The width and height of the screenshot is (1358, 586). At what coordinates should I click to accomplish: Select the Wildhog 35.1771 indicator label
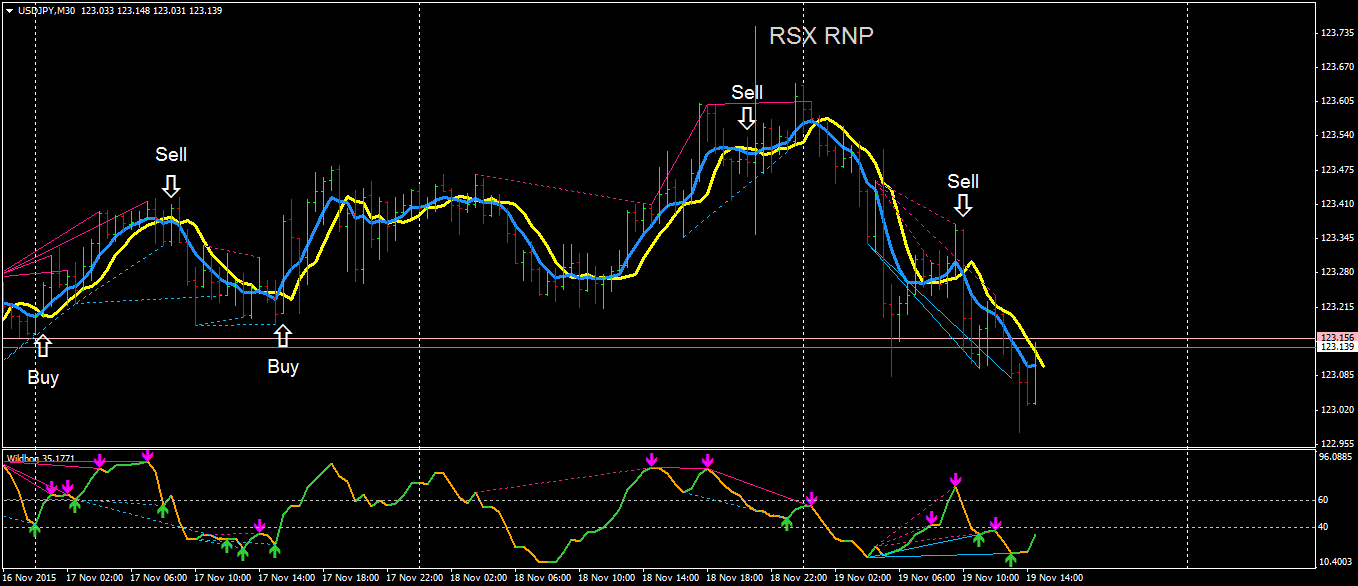click(38, 458)
